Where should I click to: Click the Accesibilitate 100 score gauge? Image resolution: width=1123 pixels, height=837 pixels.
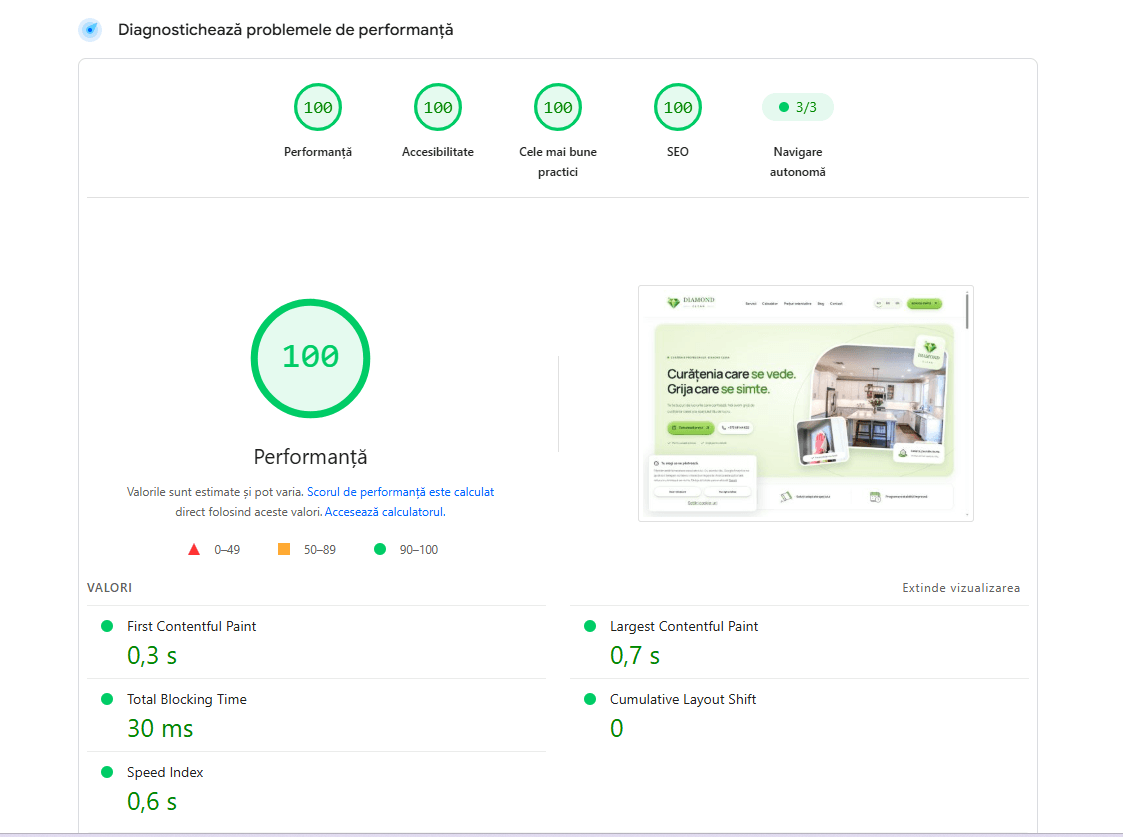click(x=438, y=107)
